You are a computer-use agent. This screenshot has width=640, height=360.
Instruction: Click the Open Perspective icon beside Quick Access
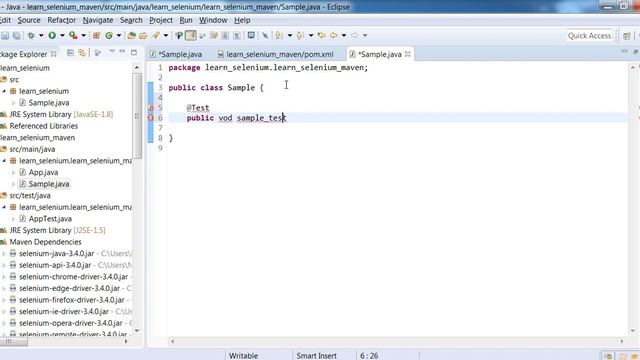(627, 36)
